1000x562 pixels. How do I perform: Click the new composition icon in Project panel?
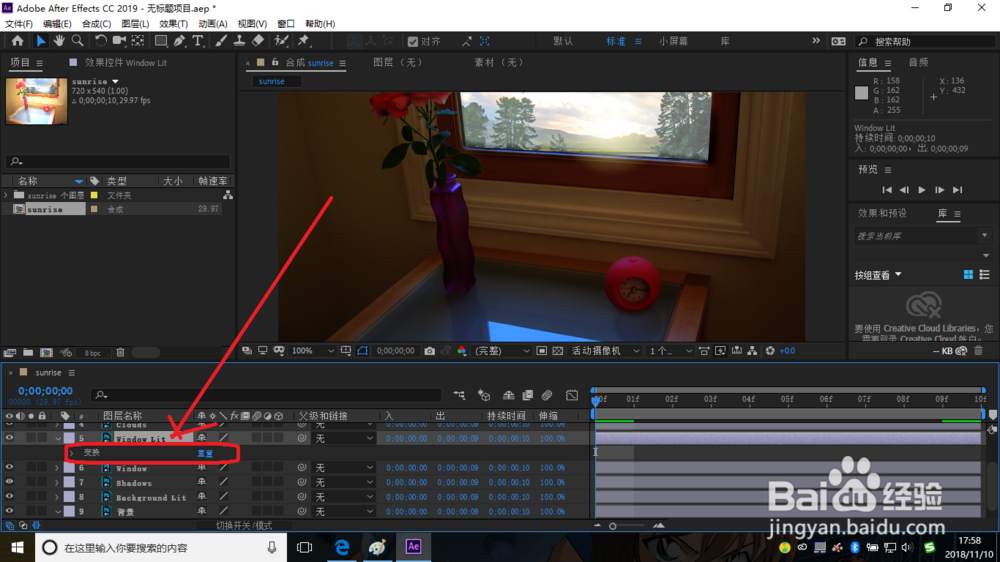coord(47,352)
